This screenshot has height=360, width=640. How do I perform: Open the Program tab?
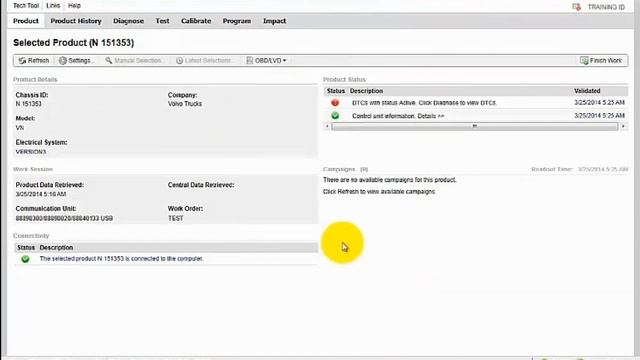coord(237,21)
